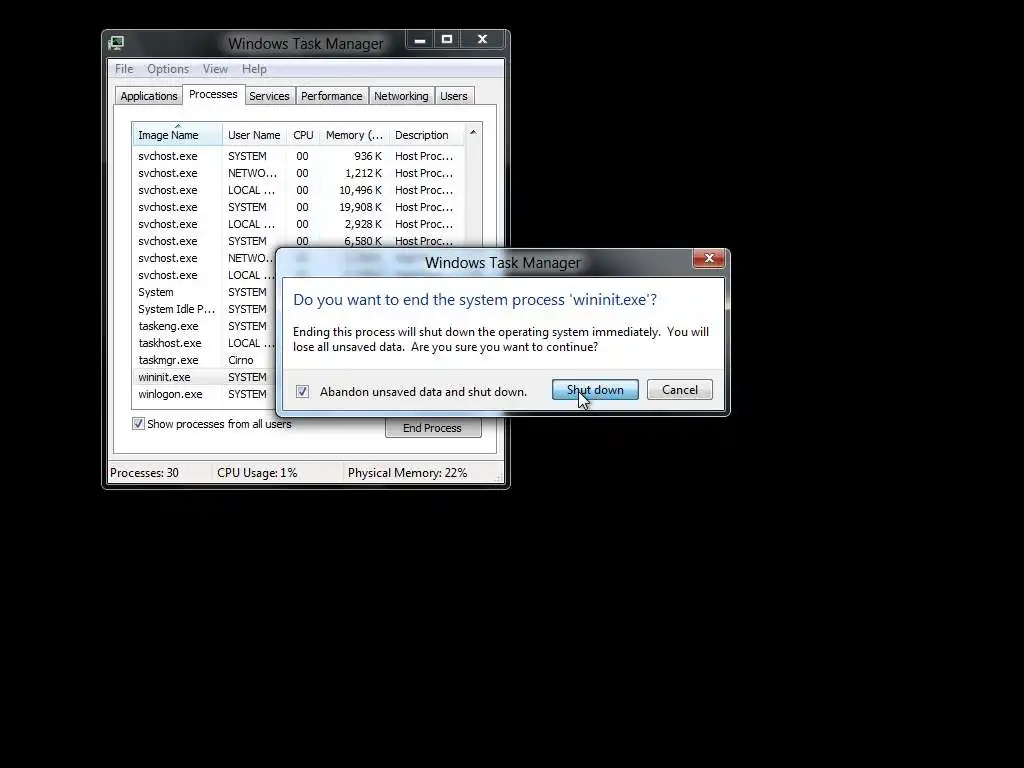The image size is (1024, 768).
Task: Select the taskhost.exe process row
Action: tap(204, 343)
